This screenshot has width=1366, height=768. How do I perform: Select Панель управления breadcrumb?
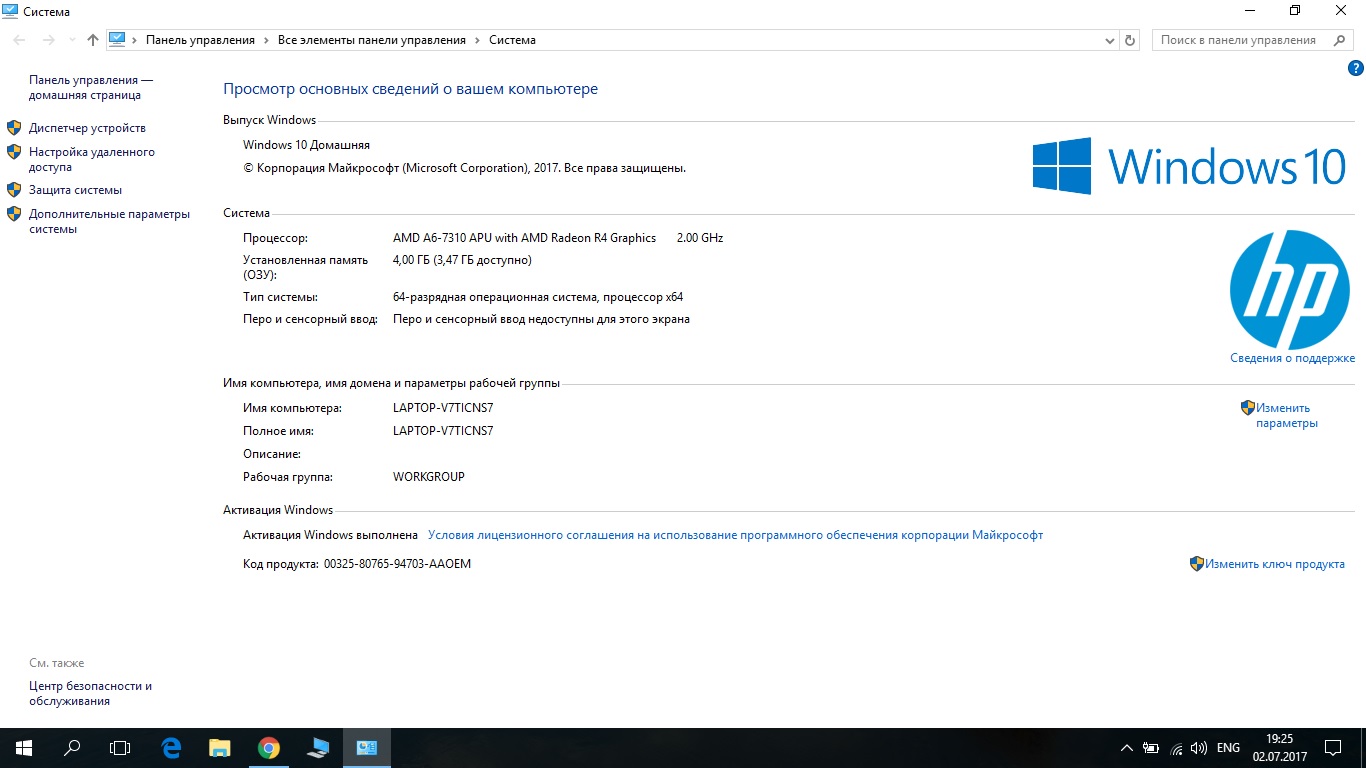[x=200, y=40]
